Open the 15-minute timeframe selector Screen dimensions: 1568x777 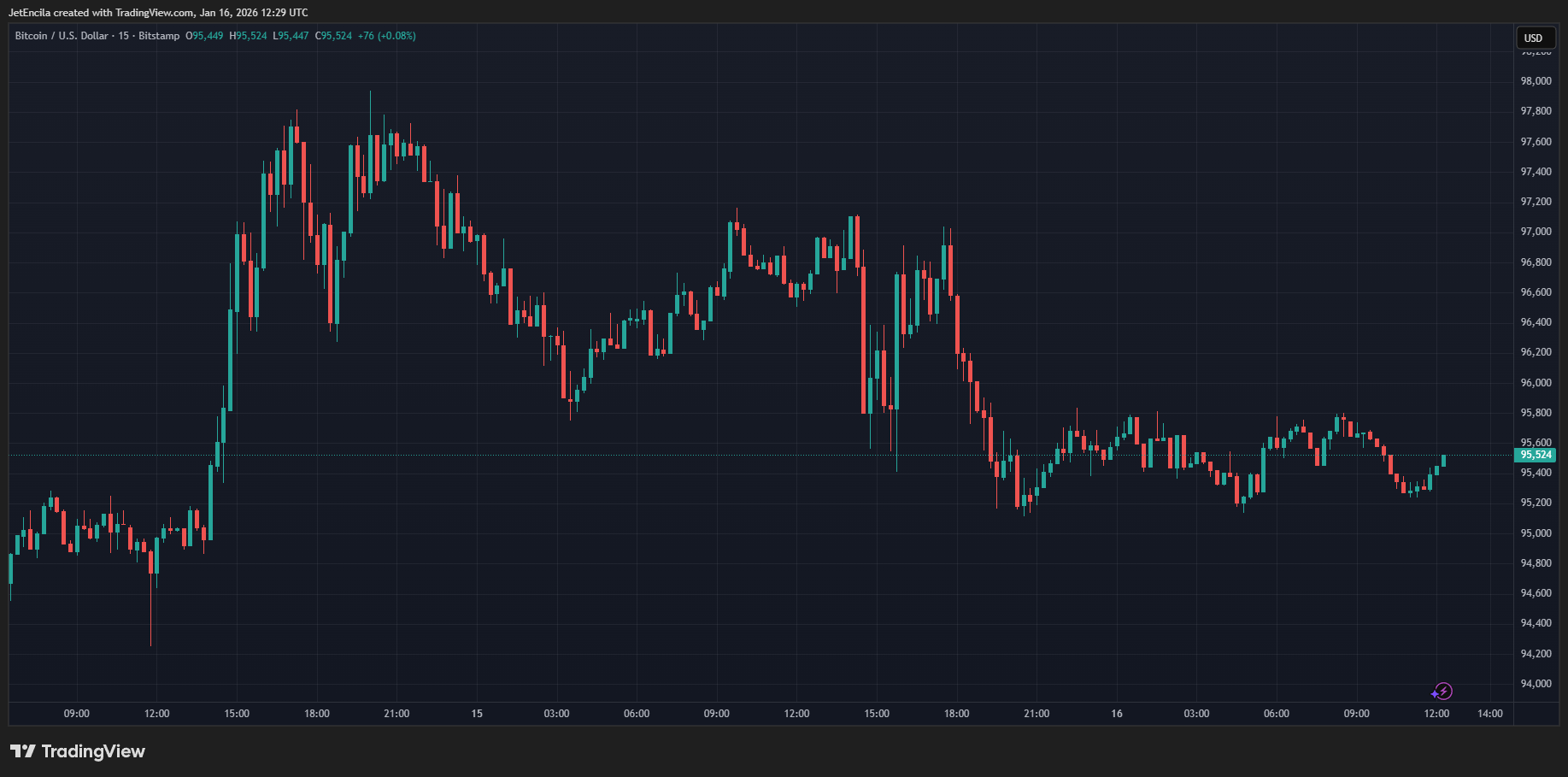pyautogui.click(x=125, y=36)
